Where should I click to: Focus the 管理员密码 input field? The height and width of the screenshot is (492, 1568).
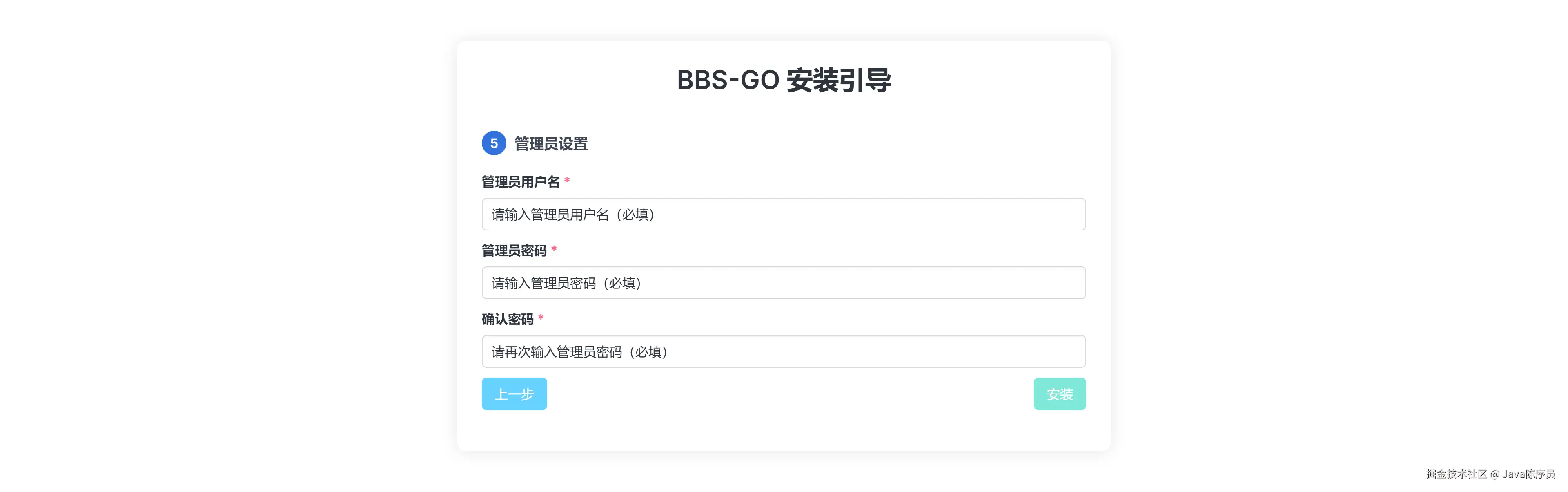pyautogui.click(x=852, y=283)
